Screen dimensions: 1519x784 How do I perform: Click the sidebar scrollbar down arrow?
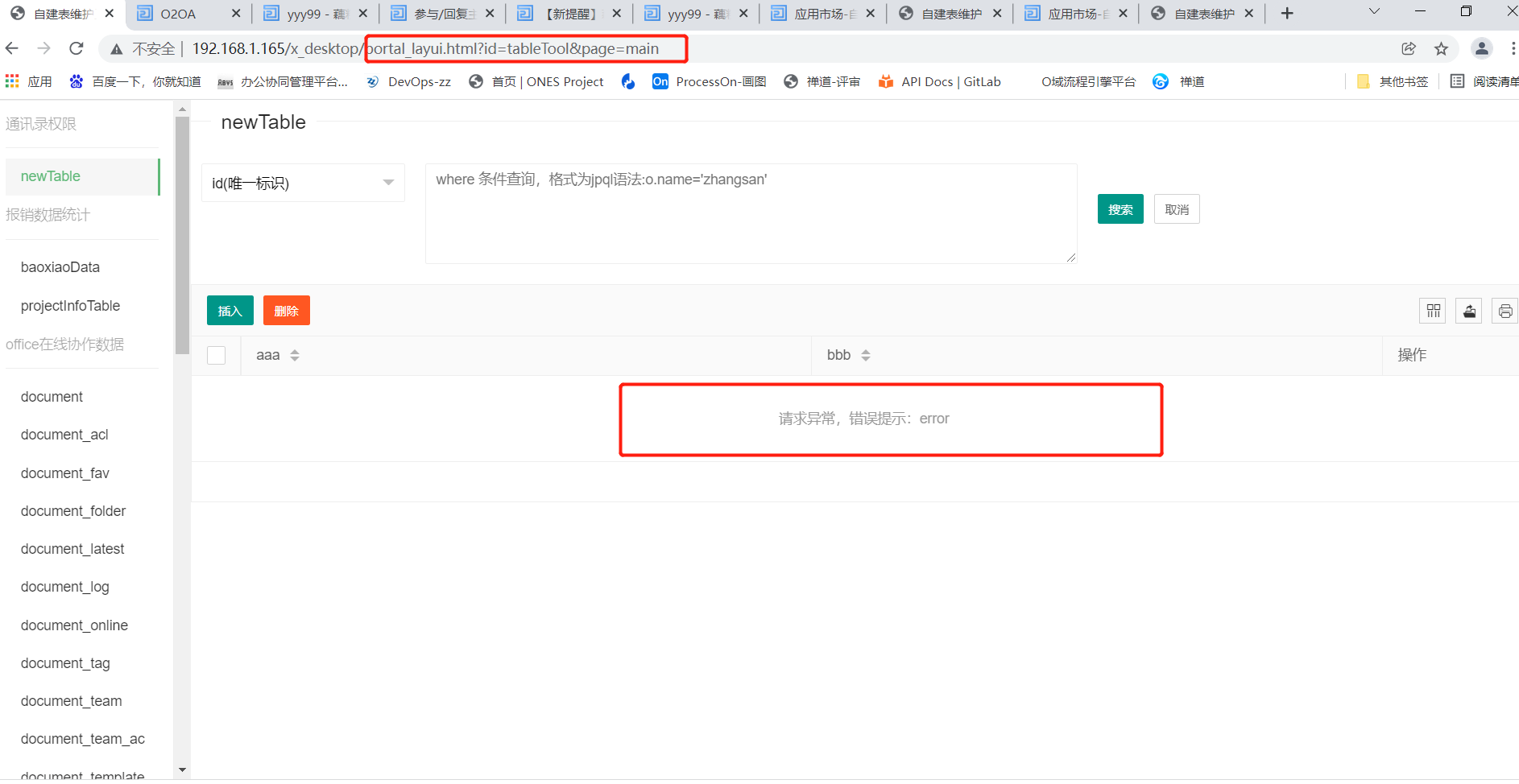(182, 770)
